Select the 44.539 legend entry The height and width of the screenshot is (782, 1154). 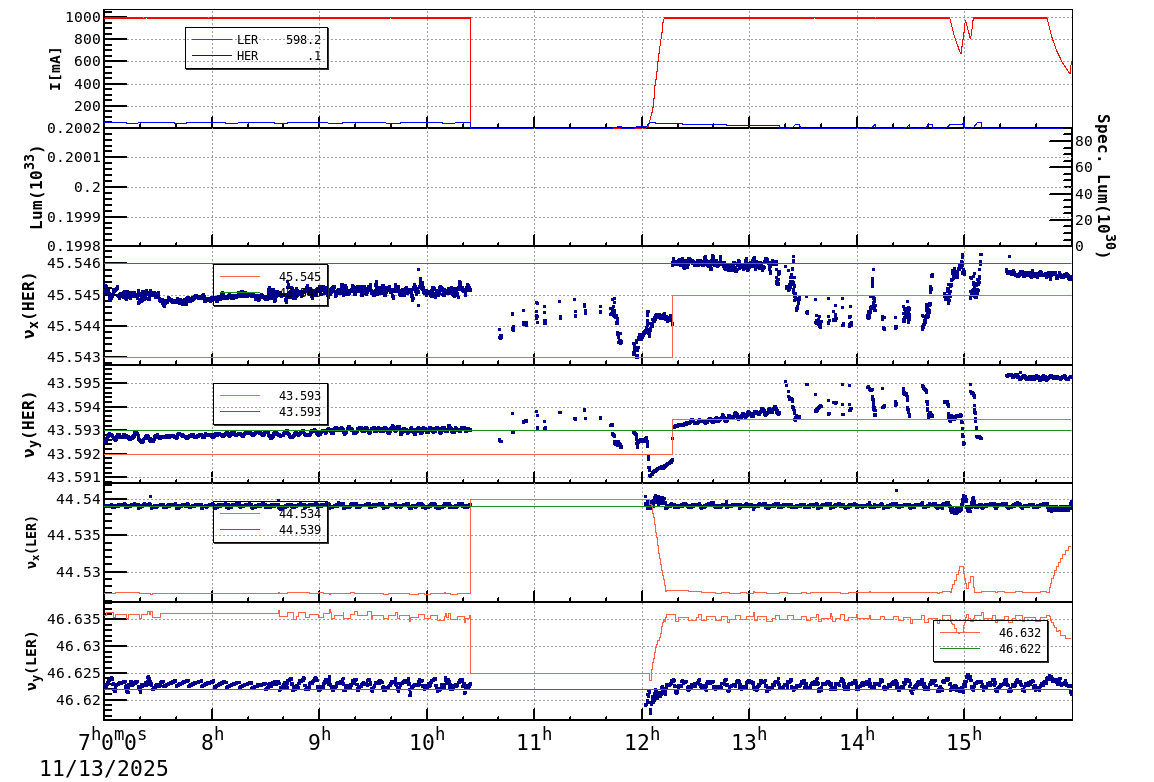pyautogui.click(x=300, y=530)
